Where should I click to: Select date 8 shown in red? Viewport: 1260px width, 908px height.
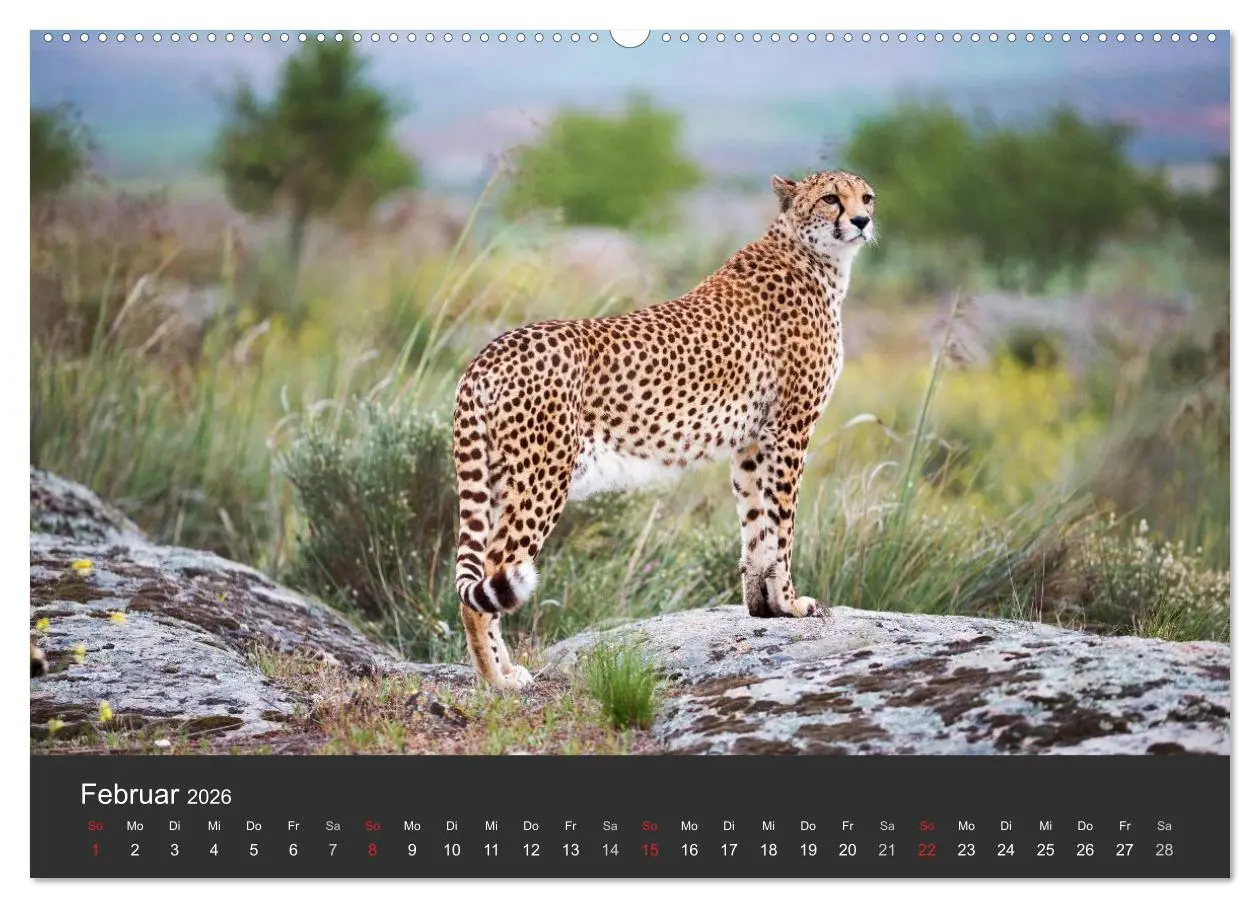tap(372, 850)
